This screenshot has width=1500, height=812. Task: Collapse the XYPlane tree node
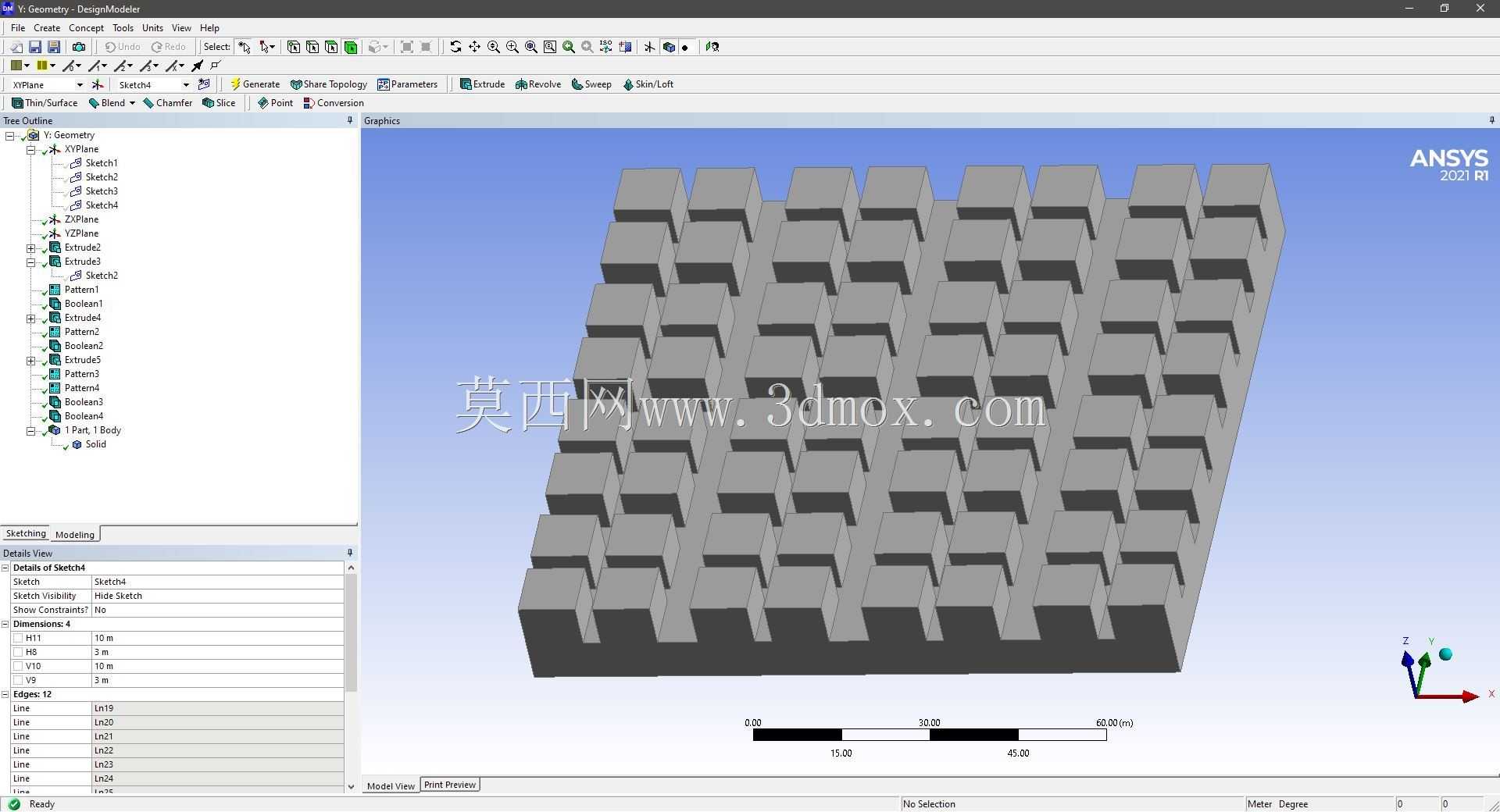[x=31, y=149]
